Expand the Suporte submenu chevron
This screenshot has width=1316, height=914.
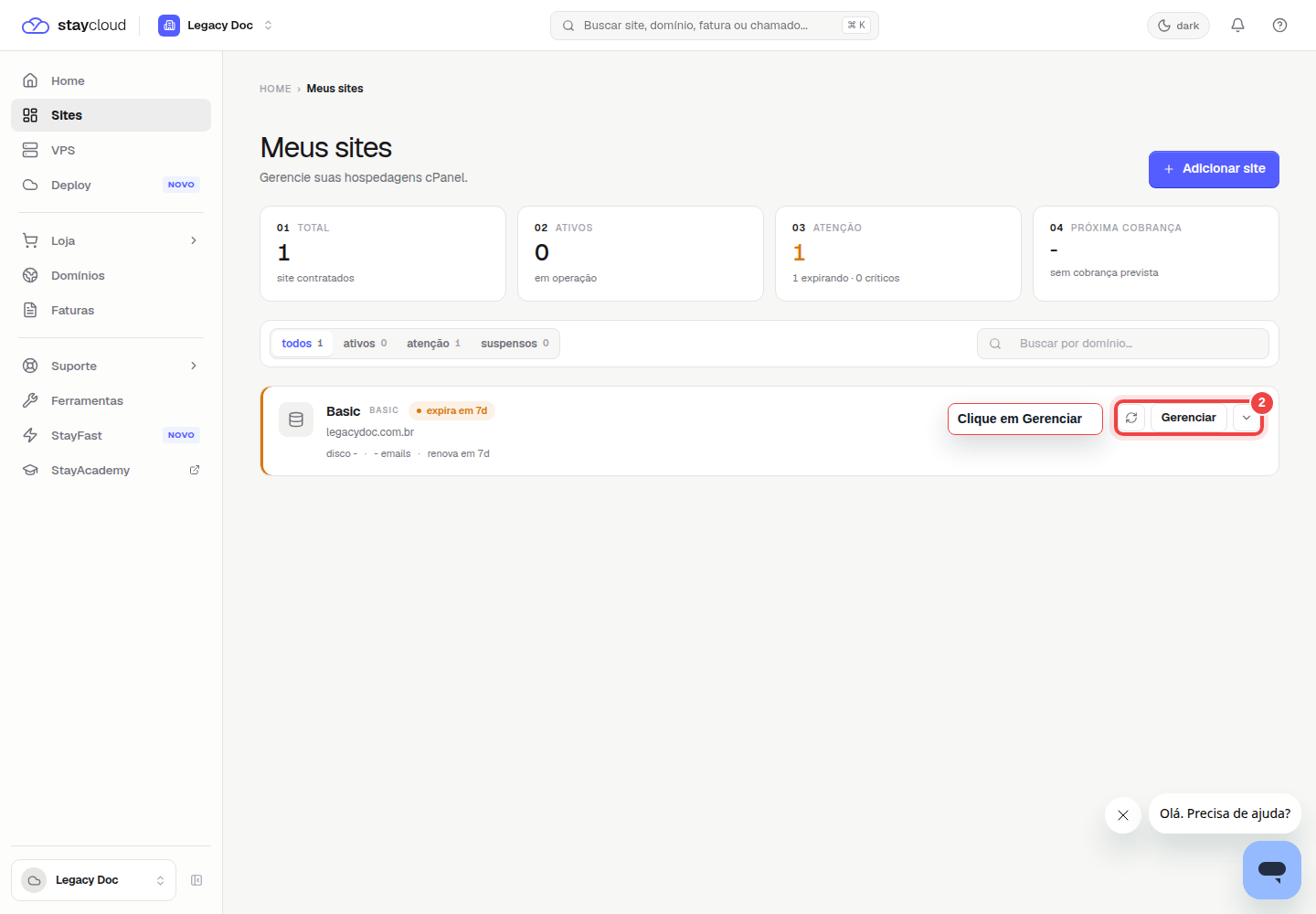click(194, 366)
